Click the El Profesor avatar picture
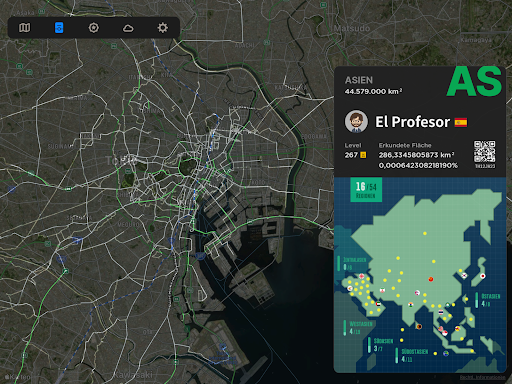512x384 pixels. (356, 122)
